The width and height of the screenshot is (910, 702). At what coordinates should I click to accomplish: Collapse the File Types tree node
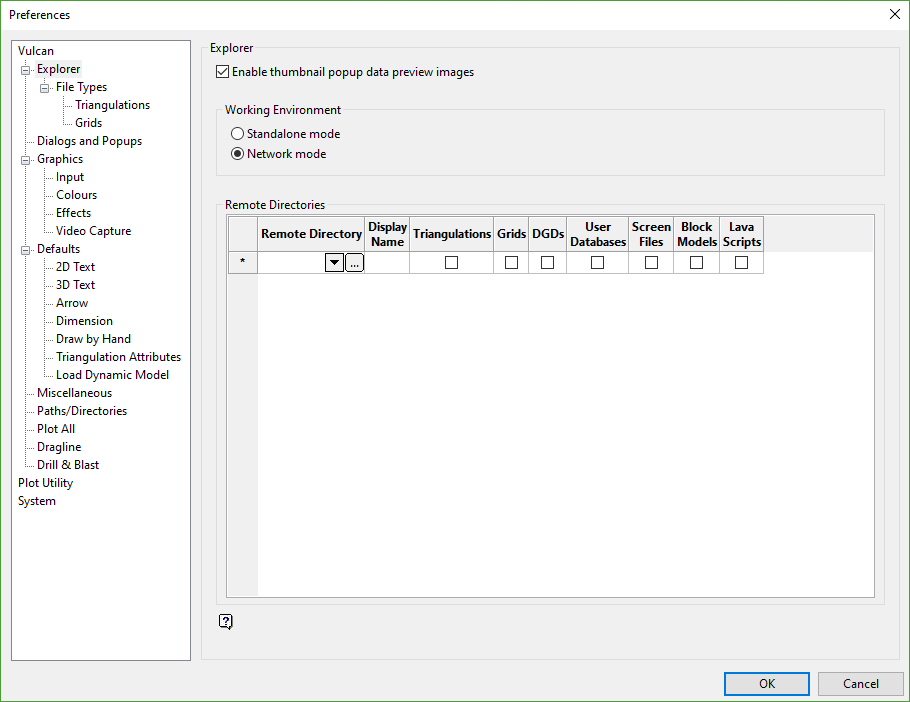point(45,88)
